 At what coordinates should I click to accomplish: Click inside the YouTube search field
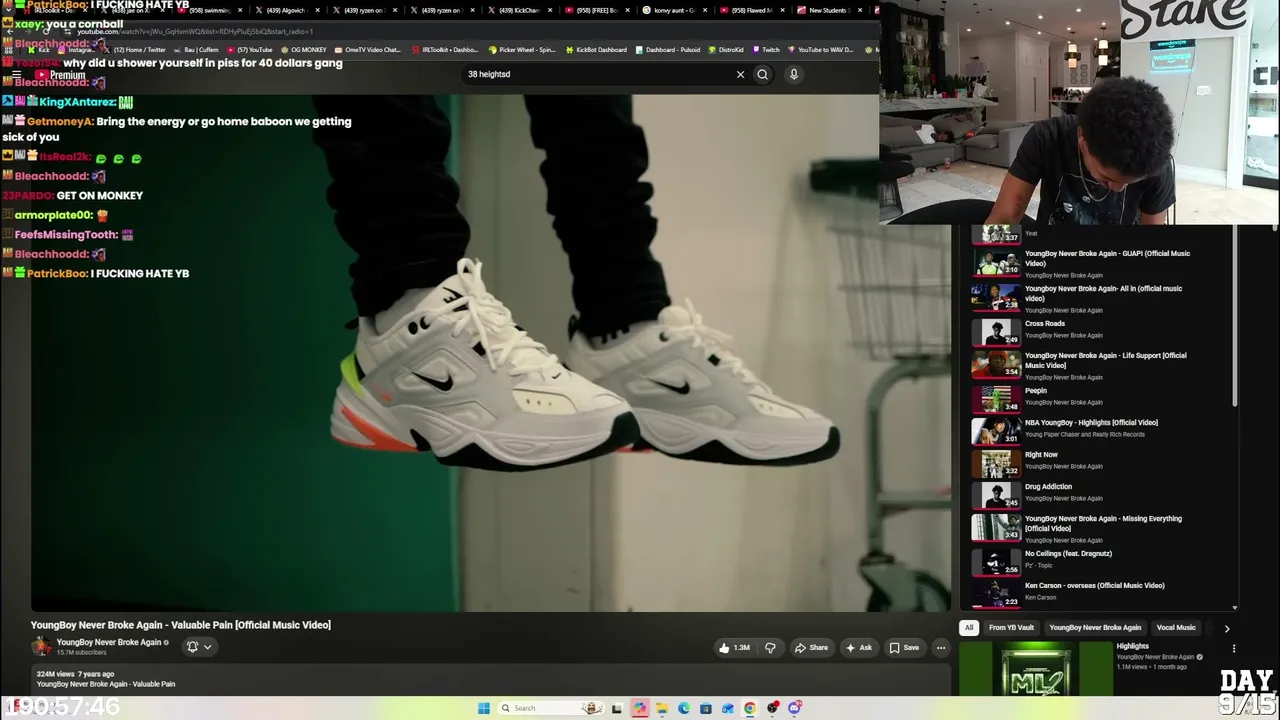(x=598, y=74)
